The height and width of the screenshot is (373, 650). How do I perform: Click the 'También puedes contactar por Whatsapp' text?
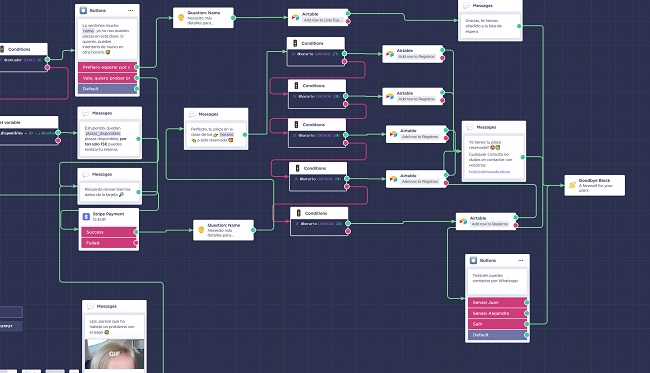point(495,278)
